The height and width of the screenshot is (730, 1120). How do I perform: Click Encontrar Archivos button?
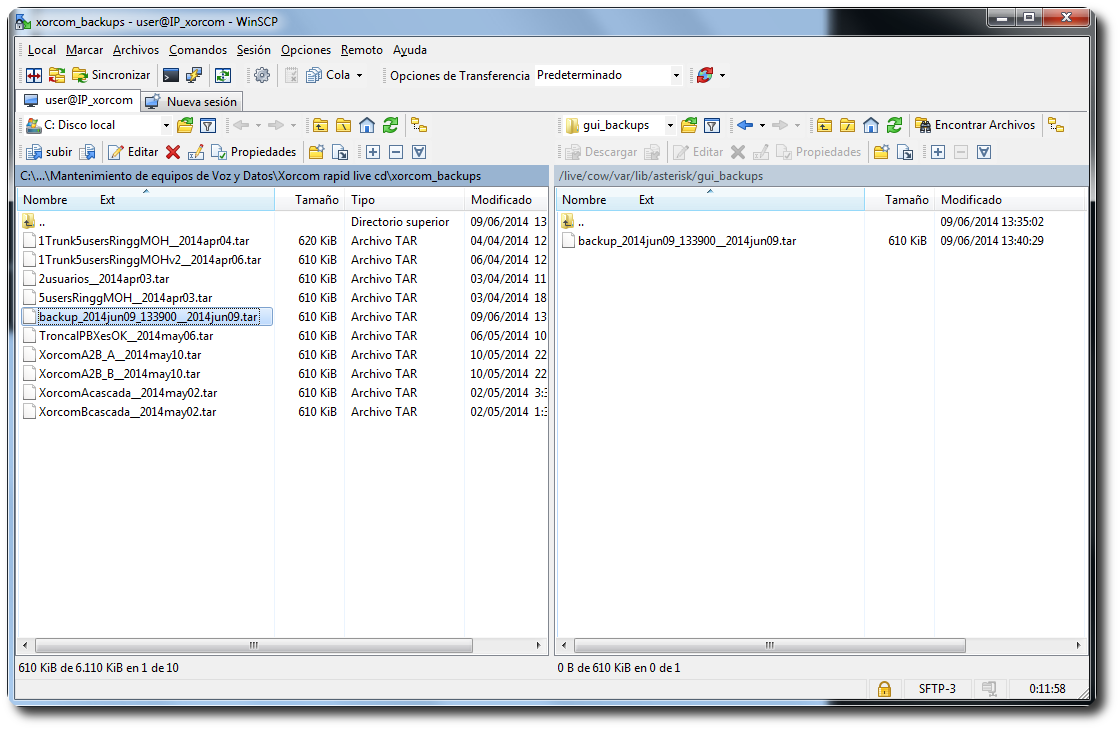pos(975,125)
